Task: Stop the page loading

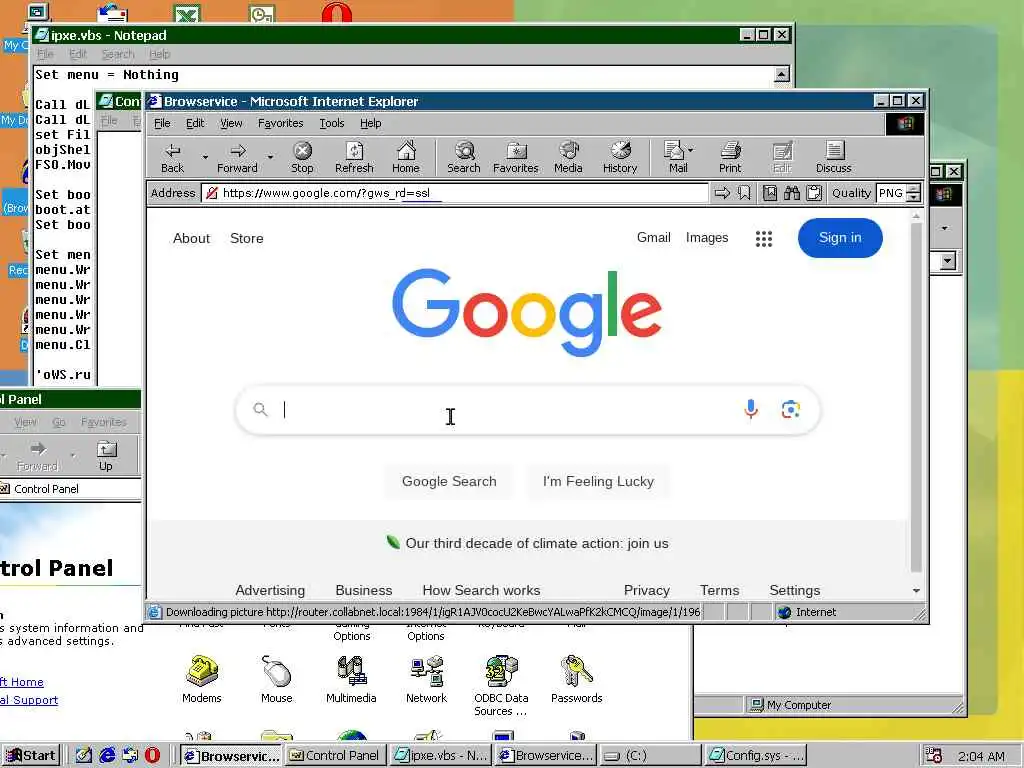Action: (x=302, y=157)
